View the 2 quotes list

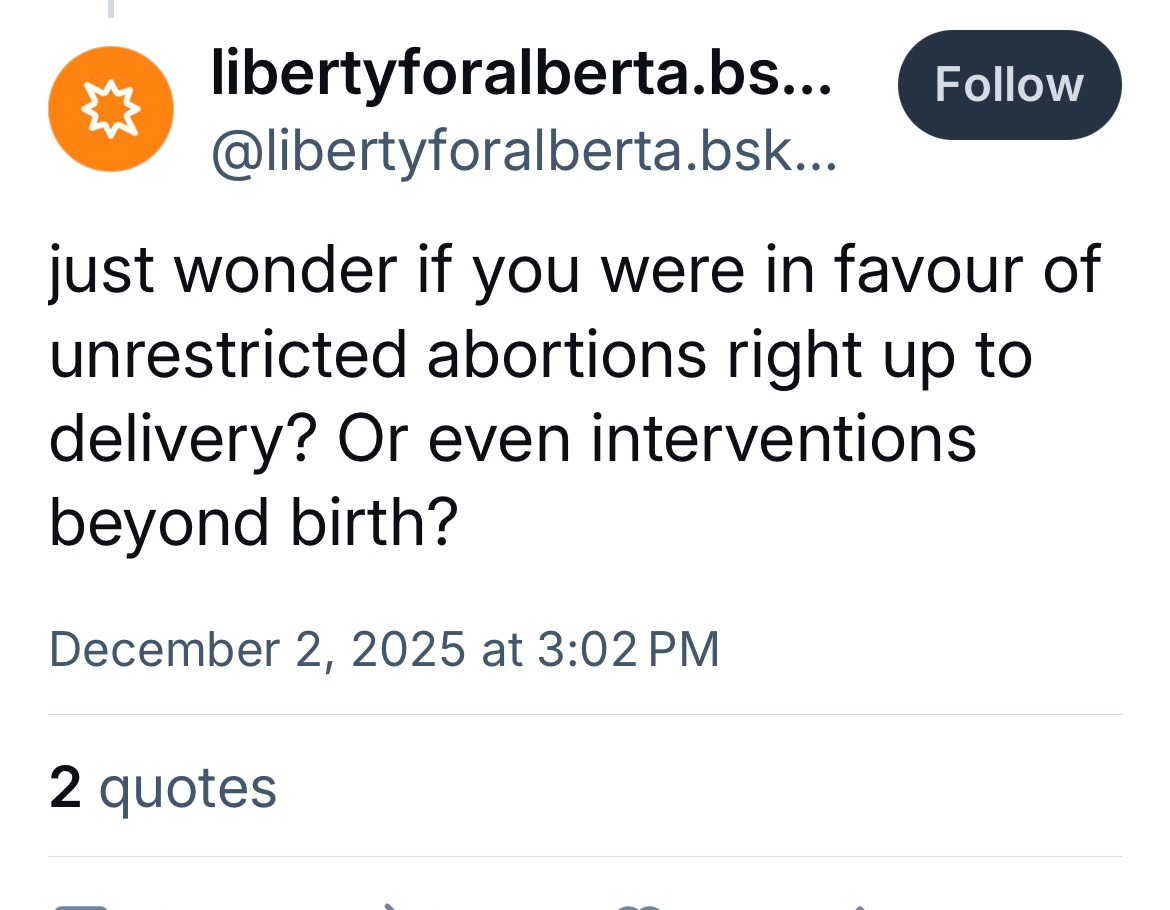point(162,787)
